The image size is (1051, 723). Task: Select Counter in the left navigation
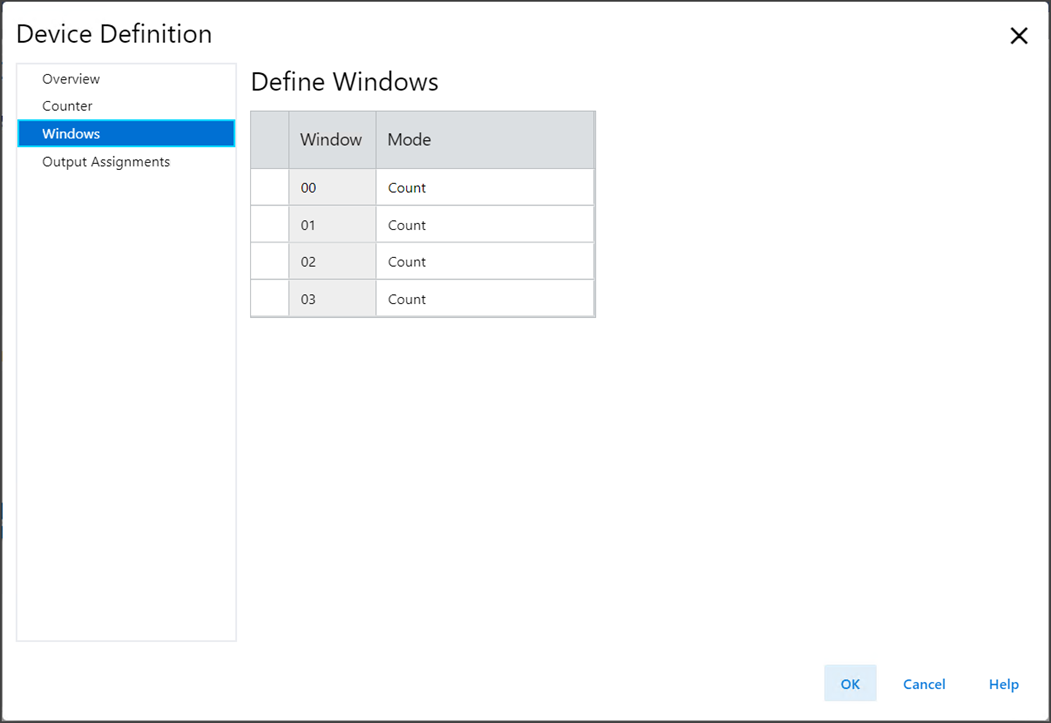coord(67,106)
